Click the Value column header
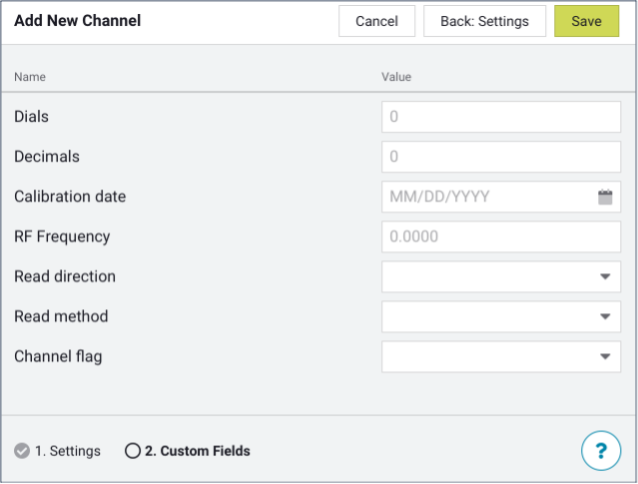 coord(396,77)
